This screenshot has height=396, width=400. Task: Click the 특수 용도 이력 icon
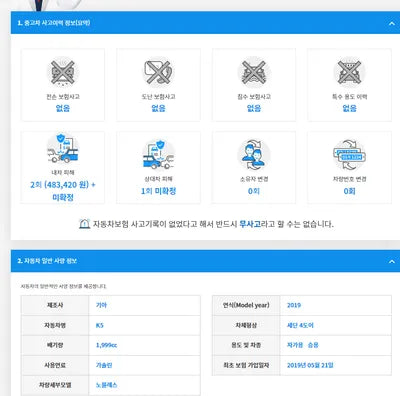point(349,72)
